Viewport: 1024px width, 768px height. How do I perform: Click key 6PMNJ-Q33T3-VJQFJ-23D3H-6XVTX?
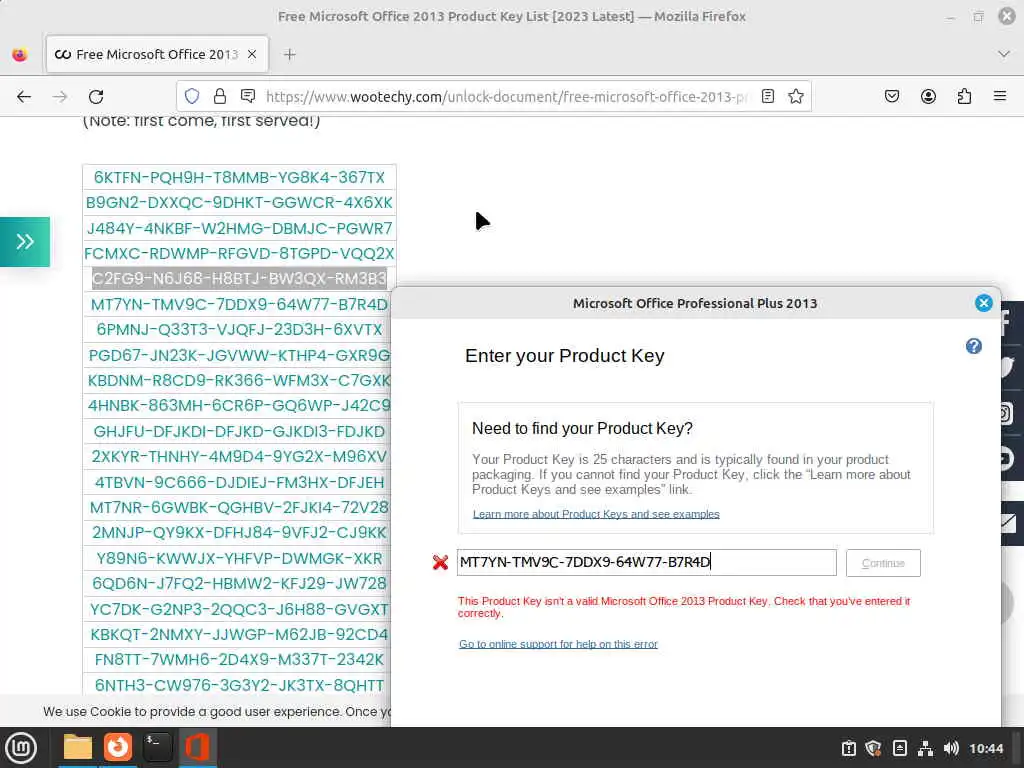point(239,330)
